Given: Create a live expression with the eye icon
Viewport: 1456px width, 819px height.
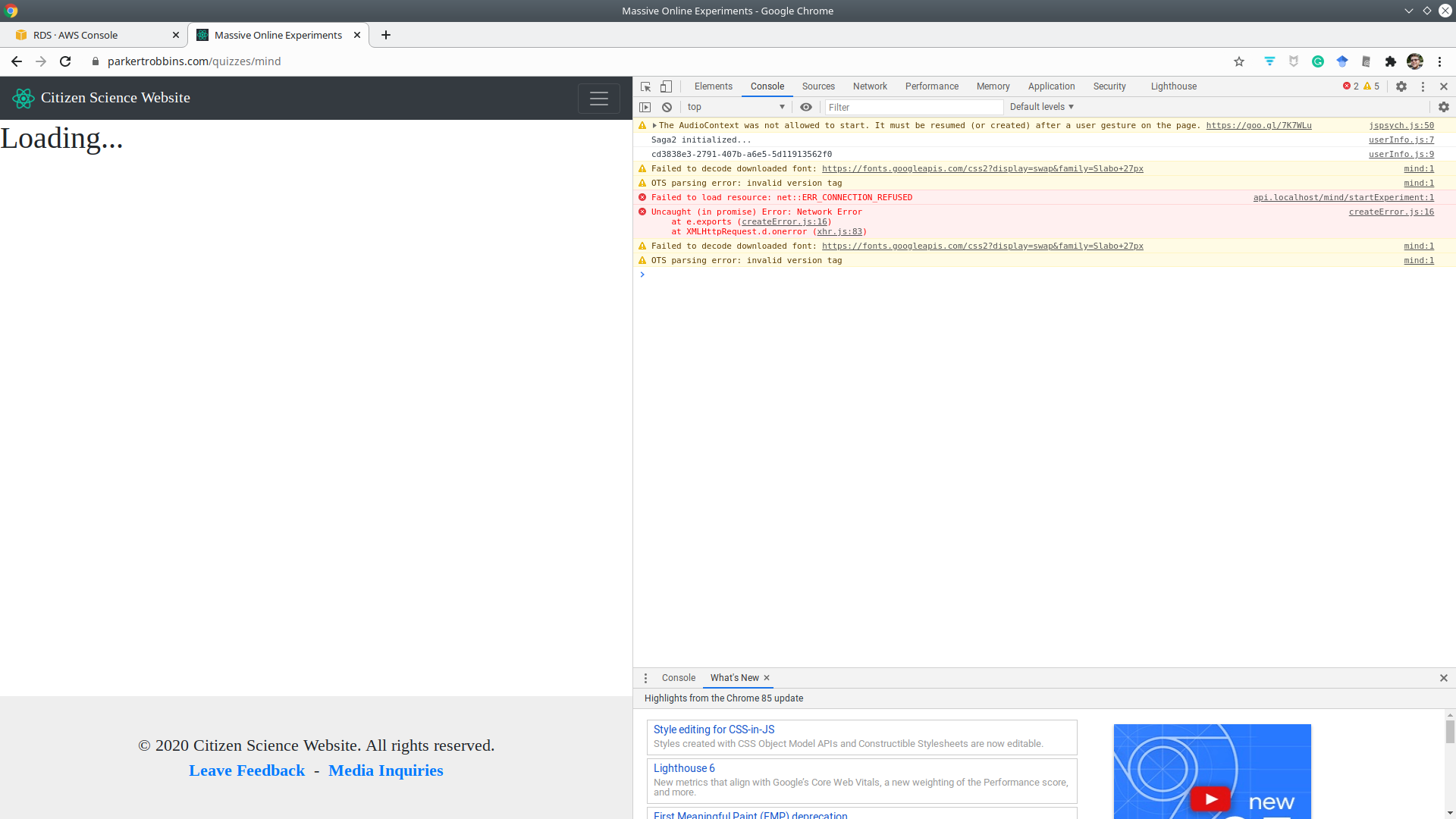Looking at the screenshot, I should pos(806,107).
